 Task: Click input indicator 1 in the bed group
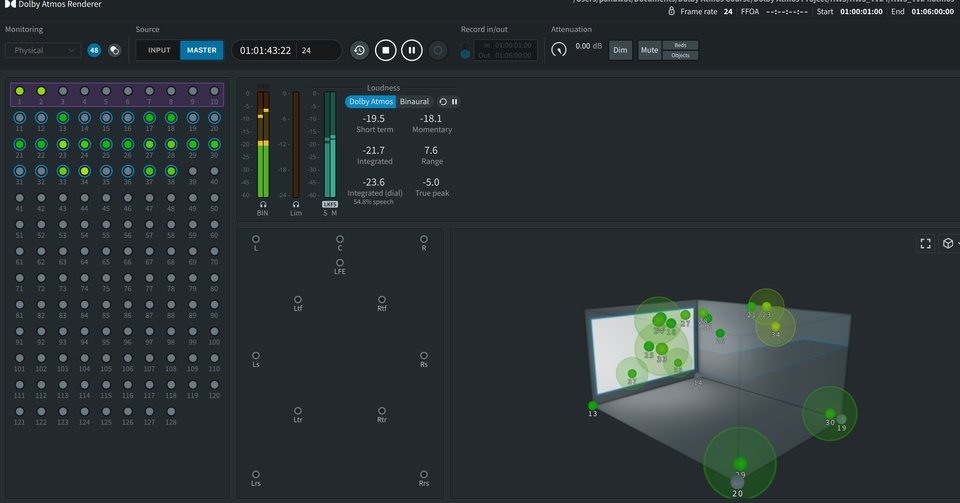(20, 91)
